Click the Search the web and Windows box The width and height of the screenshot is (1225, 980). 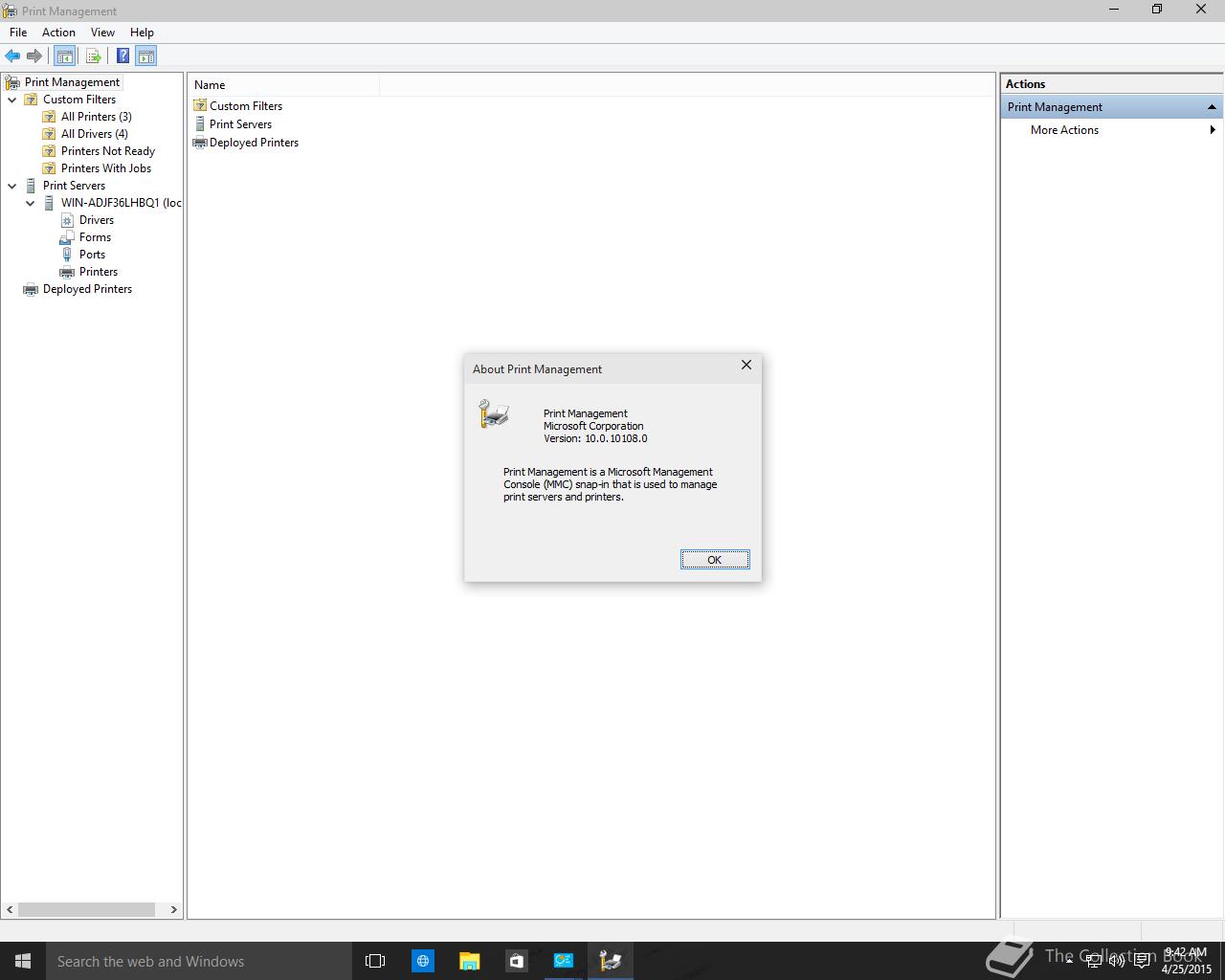(199, 961)
